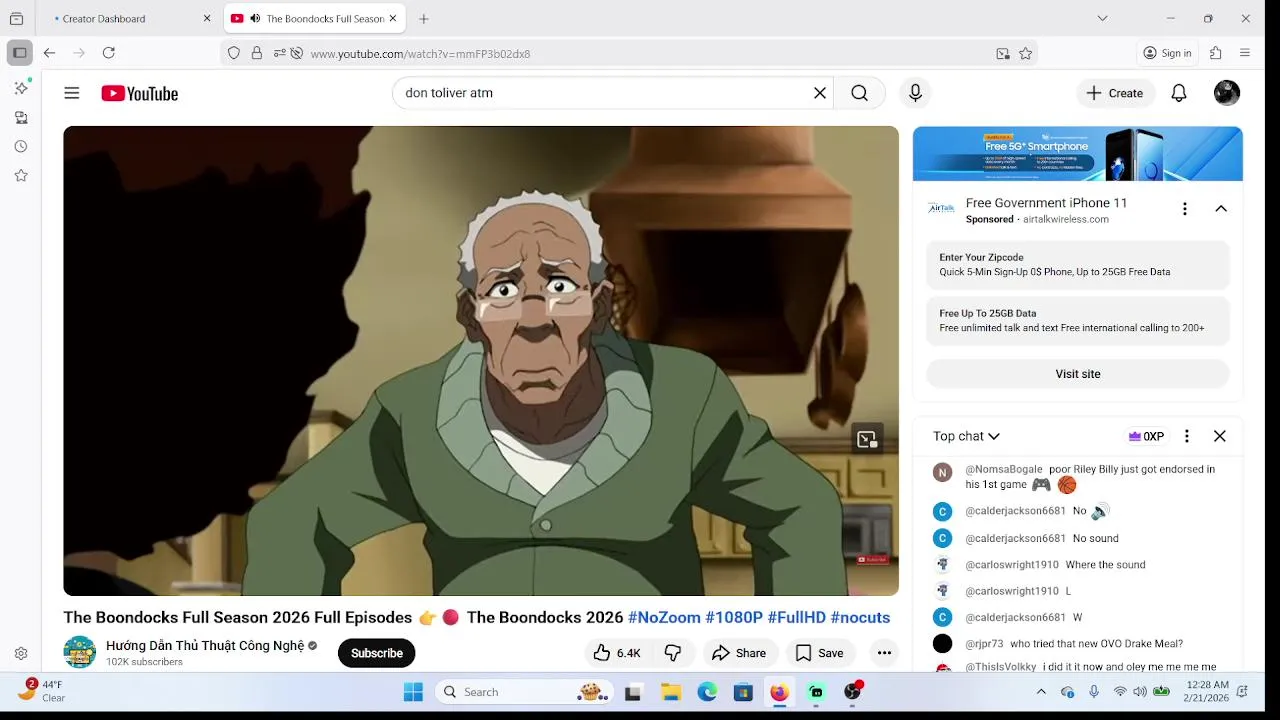This screenshot has width=1280, height=720.
Task: Reload the page in browser
Action: 109,53
